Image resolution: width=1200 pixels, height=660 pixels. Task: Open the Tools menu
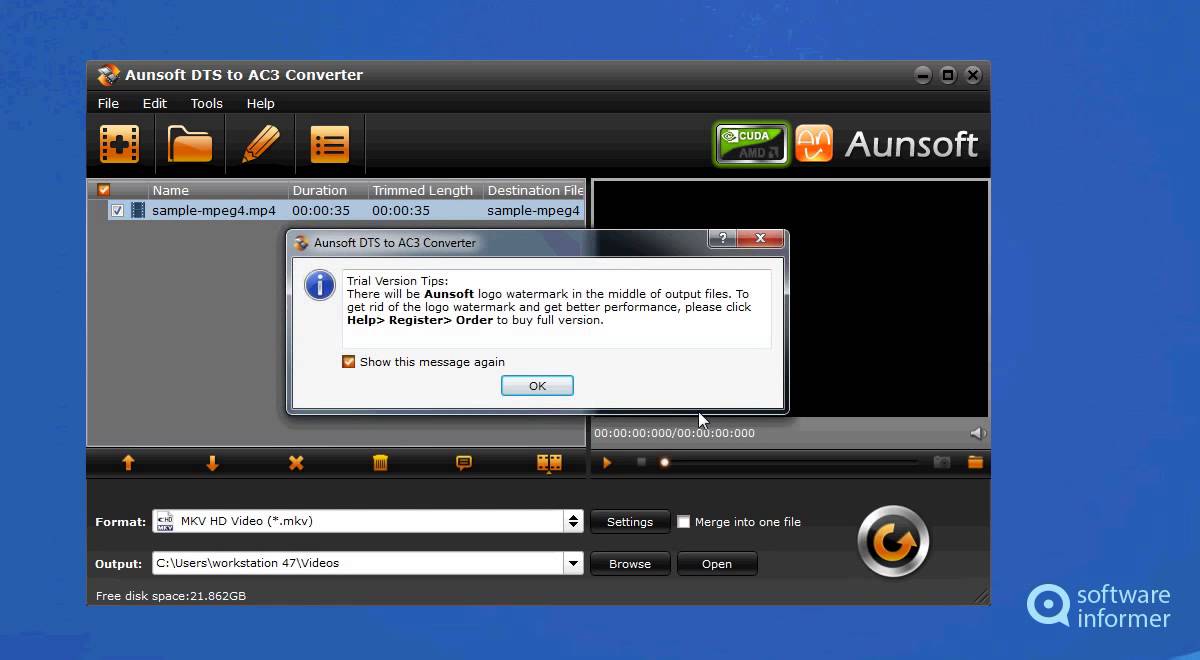point(206,103)
